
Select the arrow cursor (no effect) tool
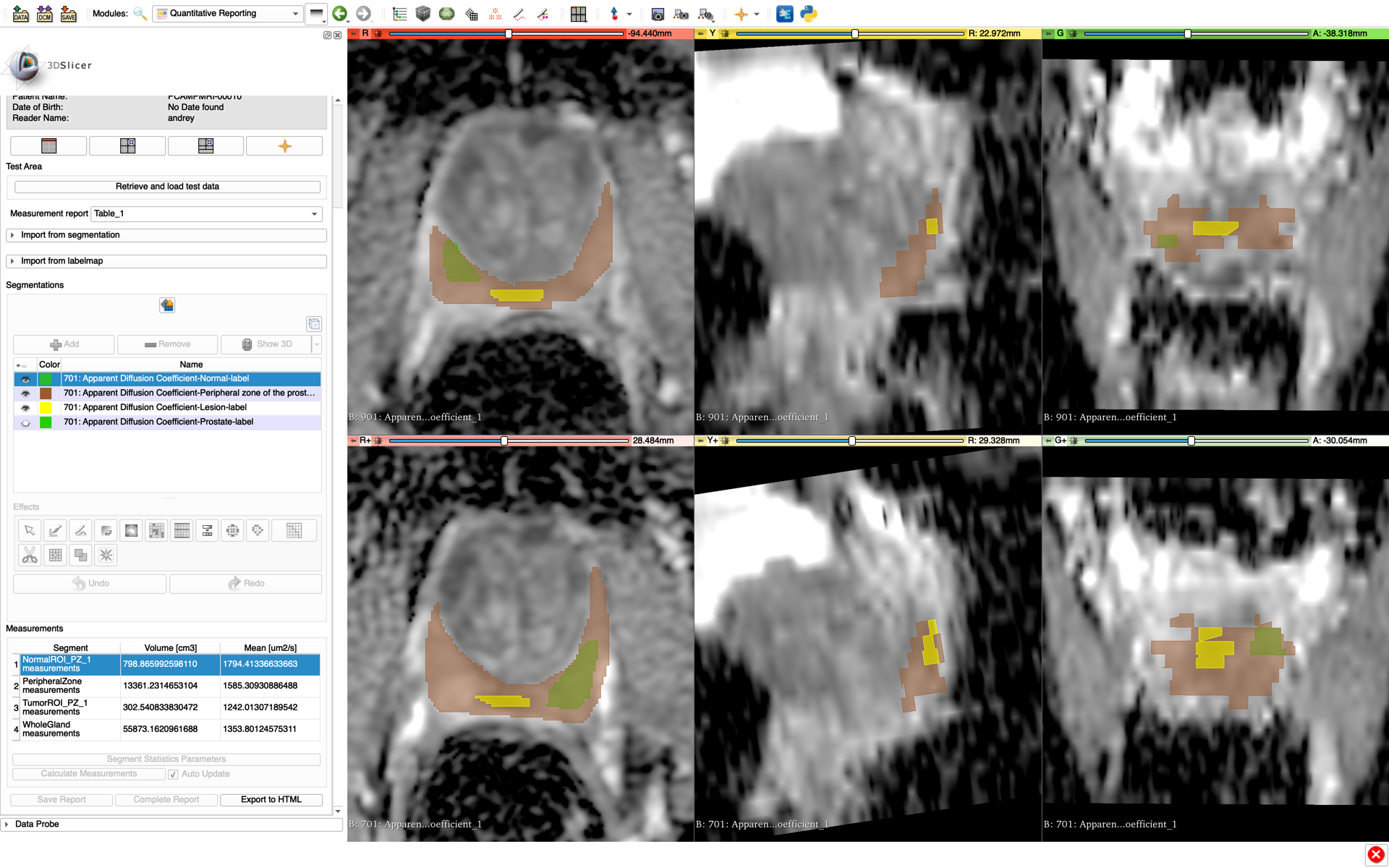click(x=30, y=531)
